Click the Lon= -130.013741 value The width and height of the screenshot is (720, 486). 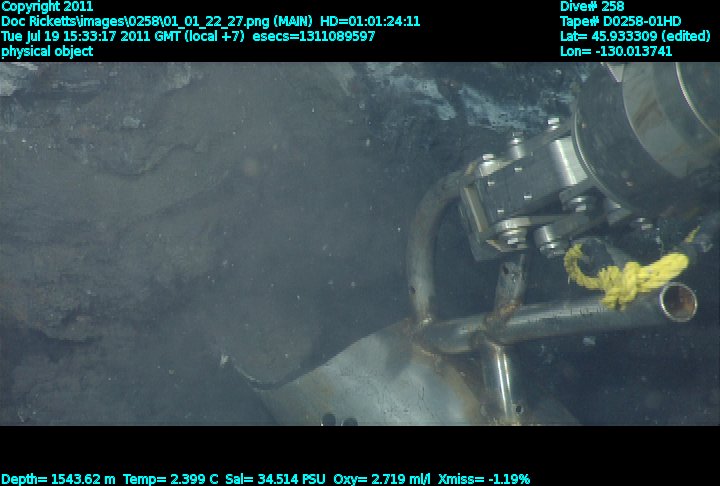616,51
